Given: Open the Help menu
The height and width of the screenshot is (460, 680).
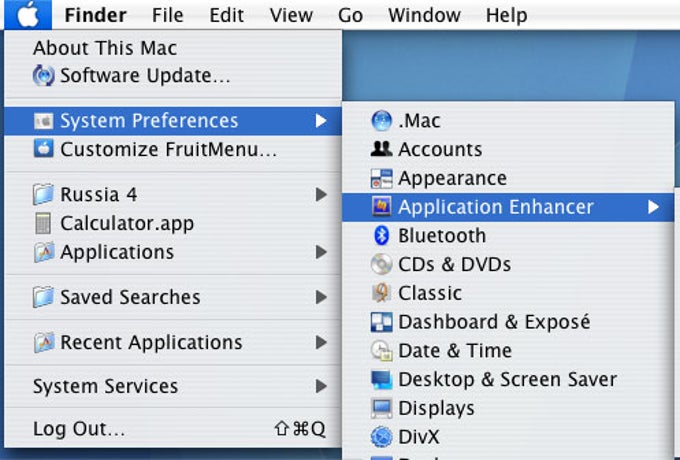Looking at the screenshot, I should coord(507,15).
